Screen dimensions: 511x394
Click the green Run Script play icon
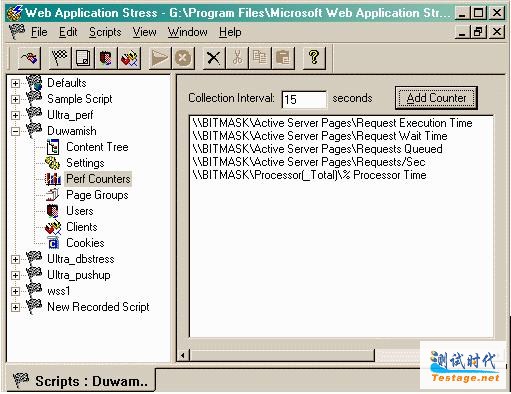point(160,58)
